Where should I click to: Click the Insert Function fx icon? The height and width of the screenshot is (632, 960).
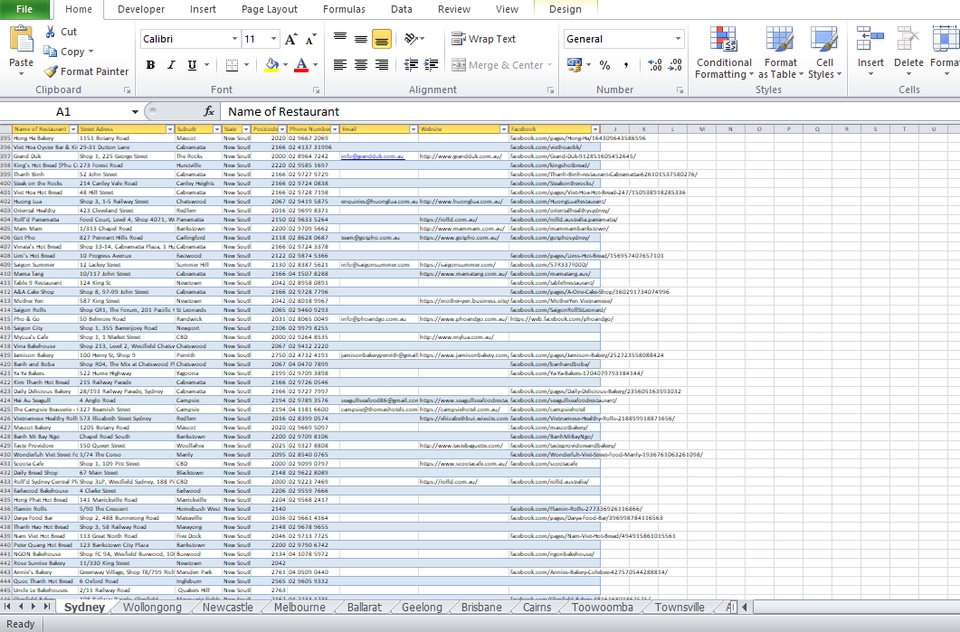[209, 111]
